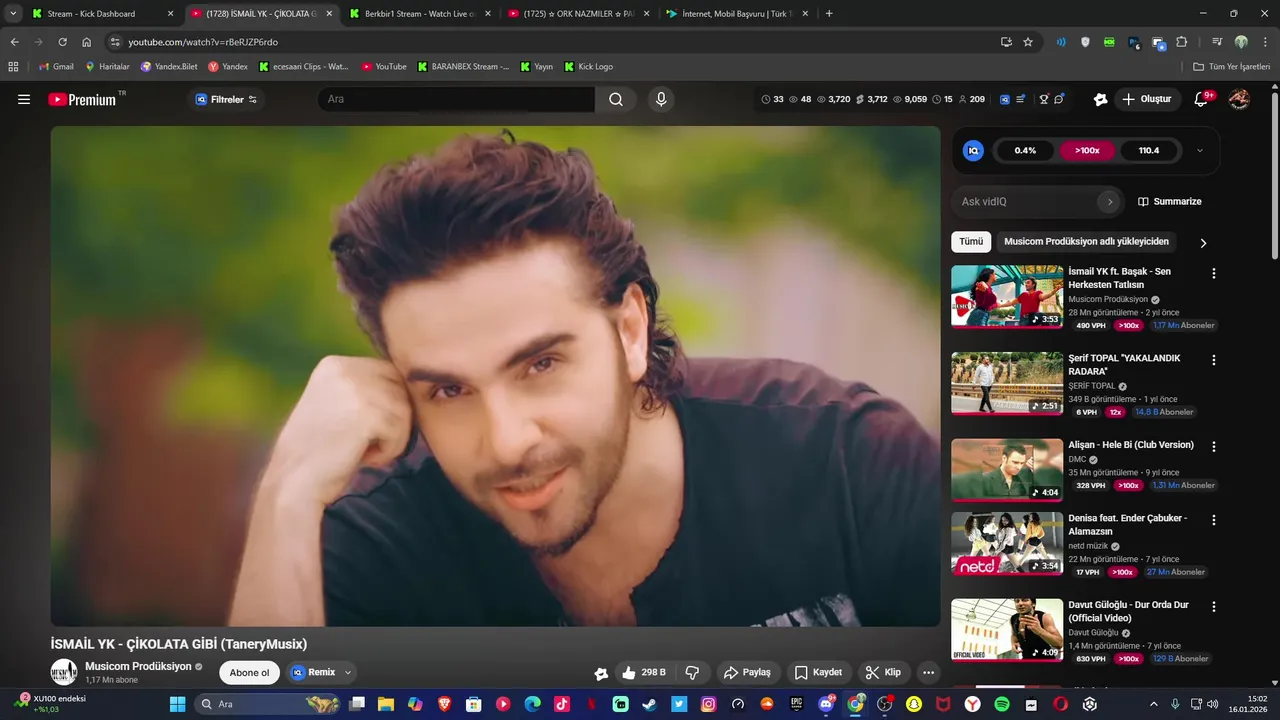Open Chrome three-dot menu
Screen dimensions: 1280x720
click(x=1264, y=42)
